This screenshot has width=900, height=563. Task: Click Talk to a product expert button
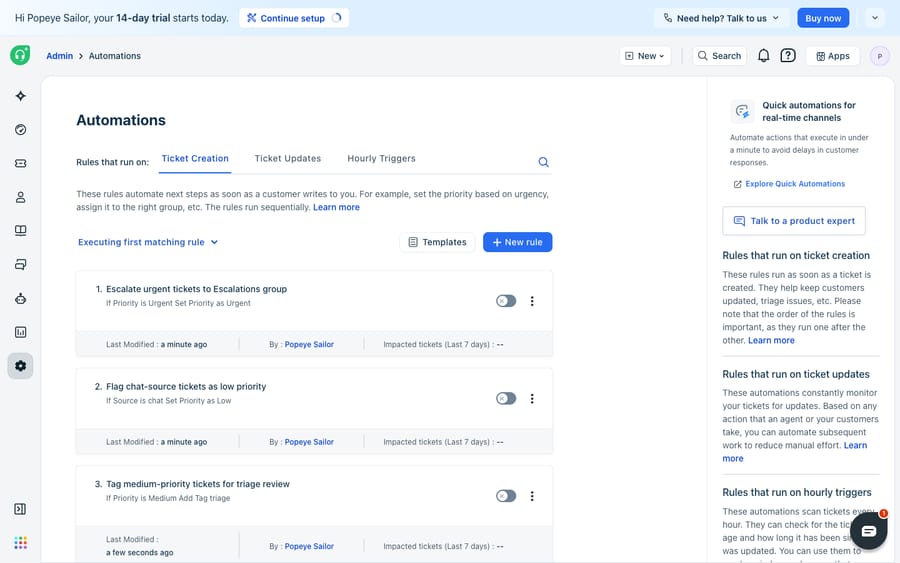point(794,221)
